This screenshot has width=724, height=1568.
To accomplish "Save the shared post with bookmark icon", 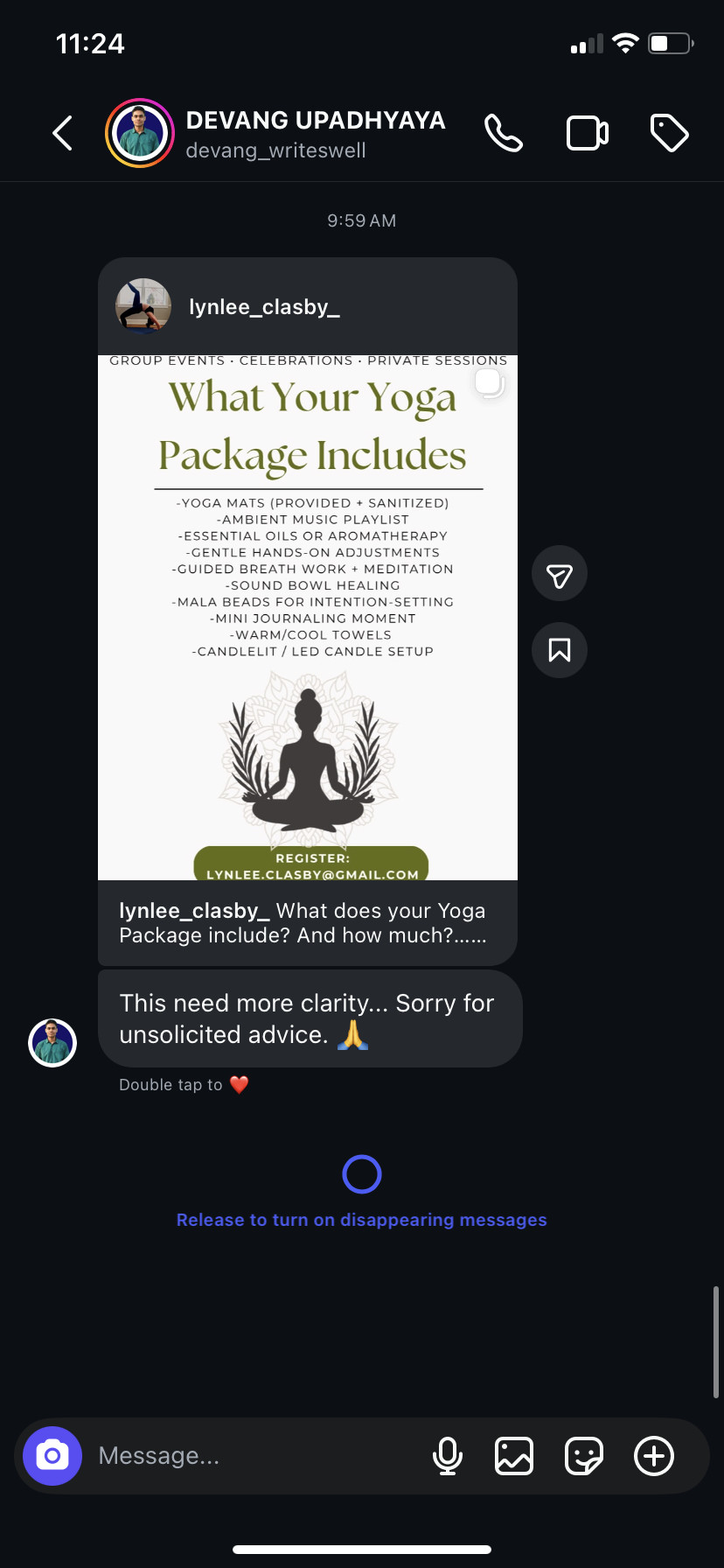I will coord(560,650).
